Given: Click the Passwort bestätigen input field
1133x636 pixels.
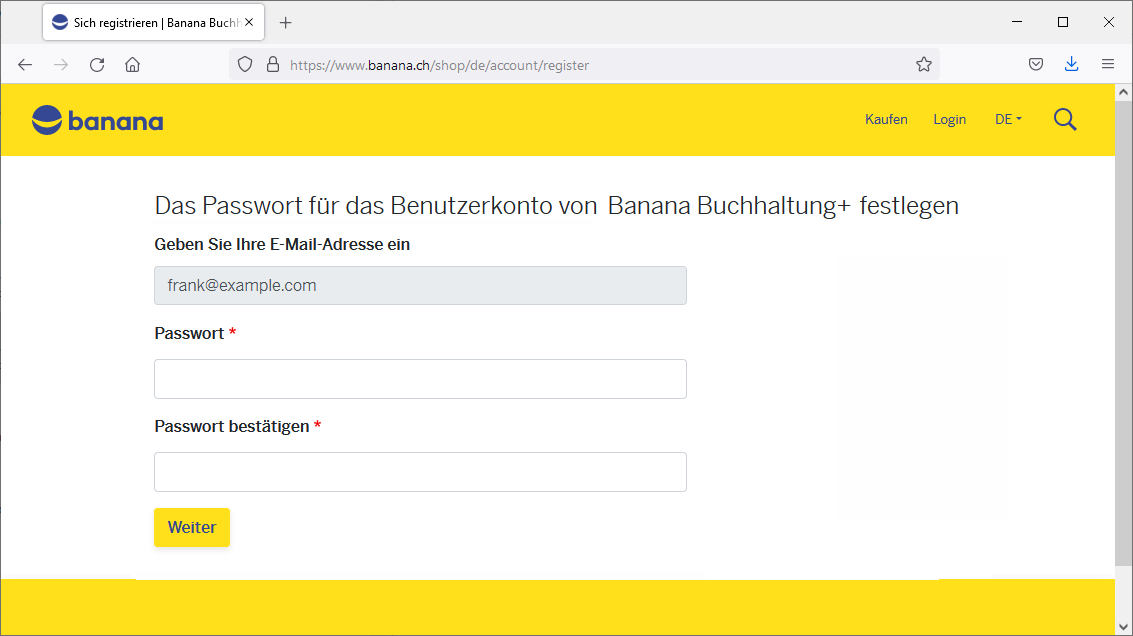Looking at the screenshot, I should tap(420, 471).
